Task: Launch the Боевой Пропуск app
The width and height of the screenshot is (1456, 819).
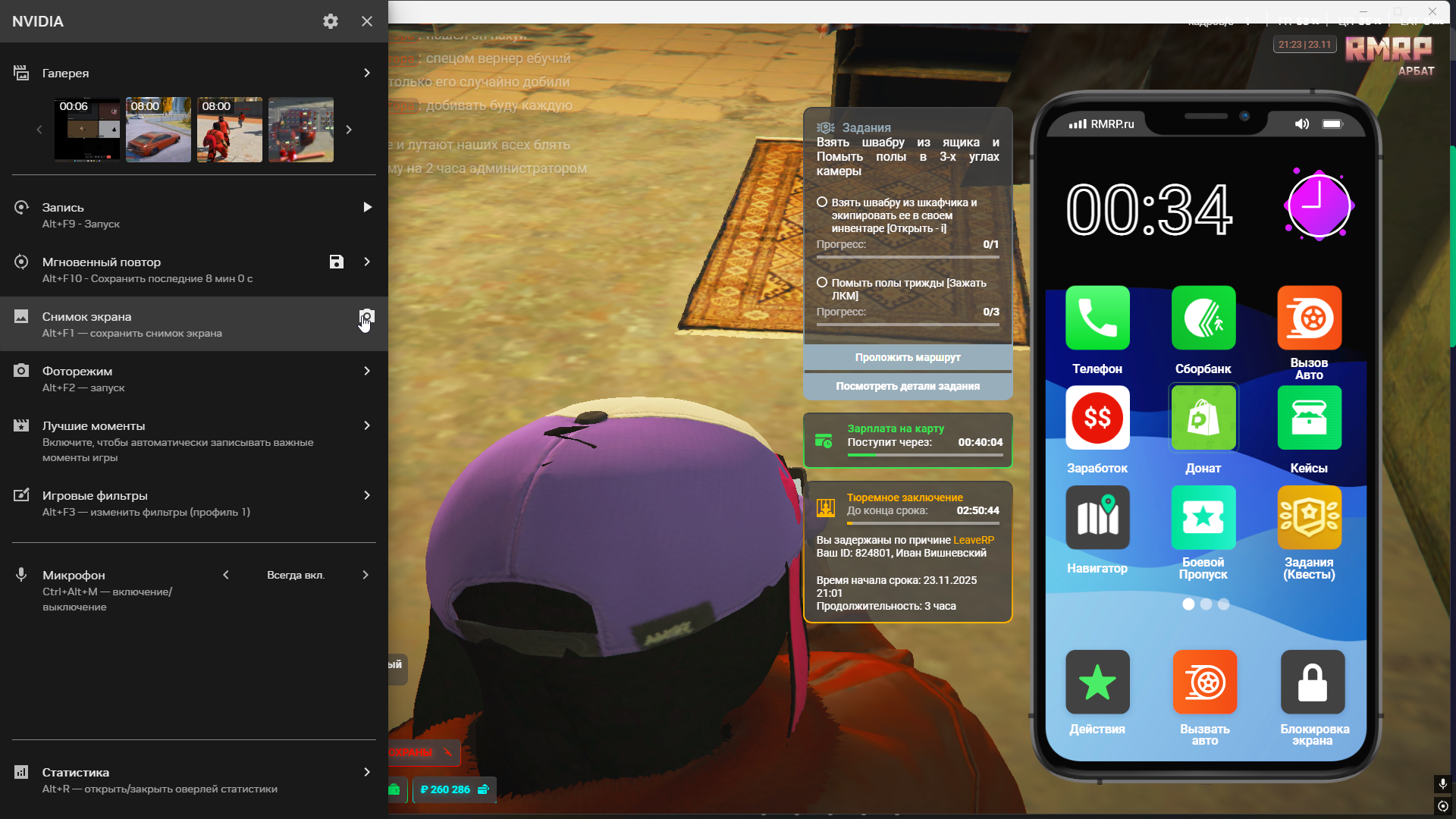Action: (x=1203, y=518)
